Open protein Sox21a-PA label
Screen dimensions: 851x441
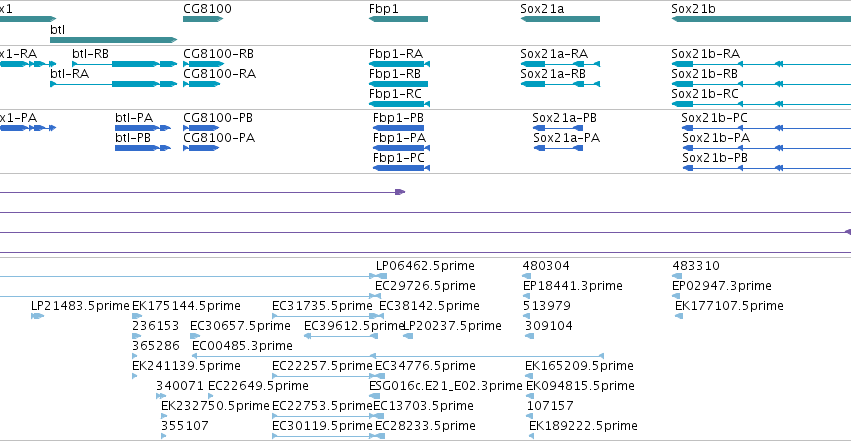click(567, 138)
